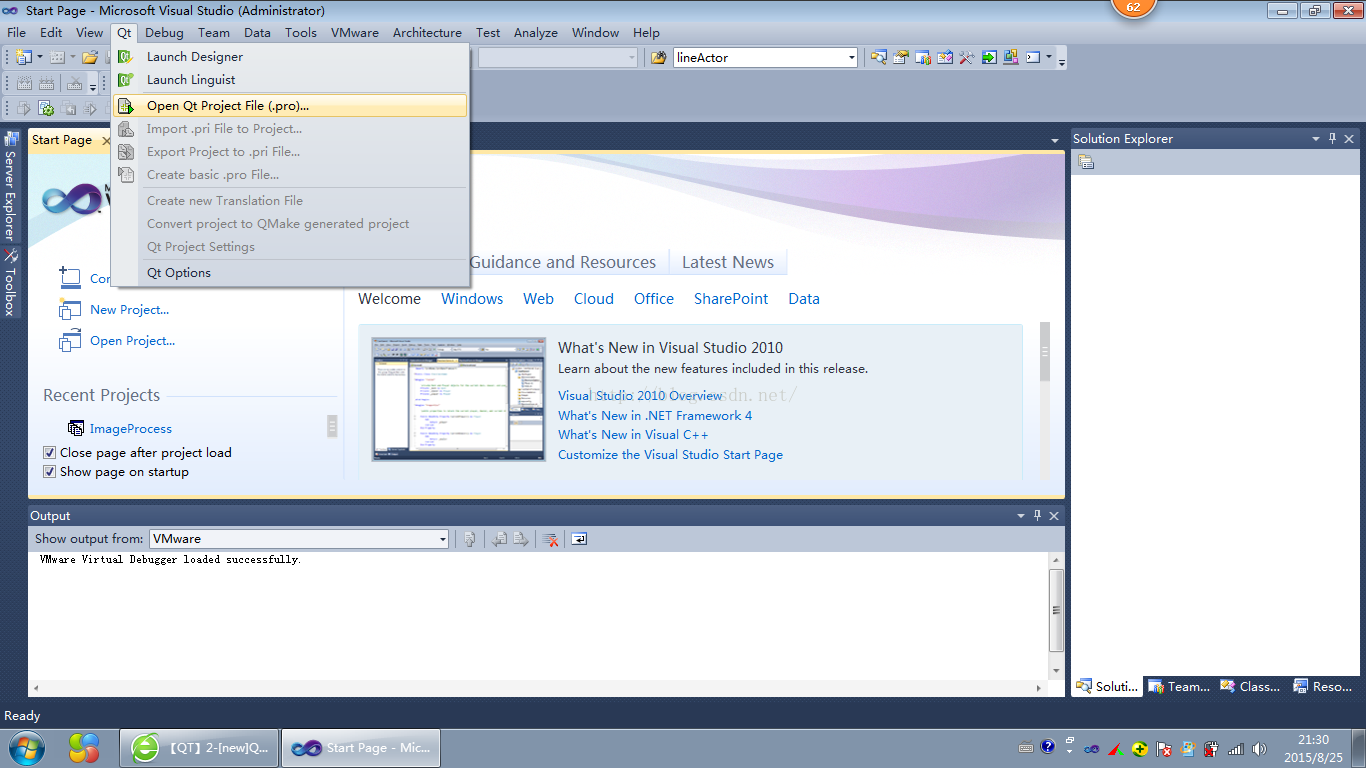Viewport: 1366px width, 768px height.
Task: Close the Start Page tab with its X
Action: (106, 140)
